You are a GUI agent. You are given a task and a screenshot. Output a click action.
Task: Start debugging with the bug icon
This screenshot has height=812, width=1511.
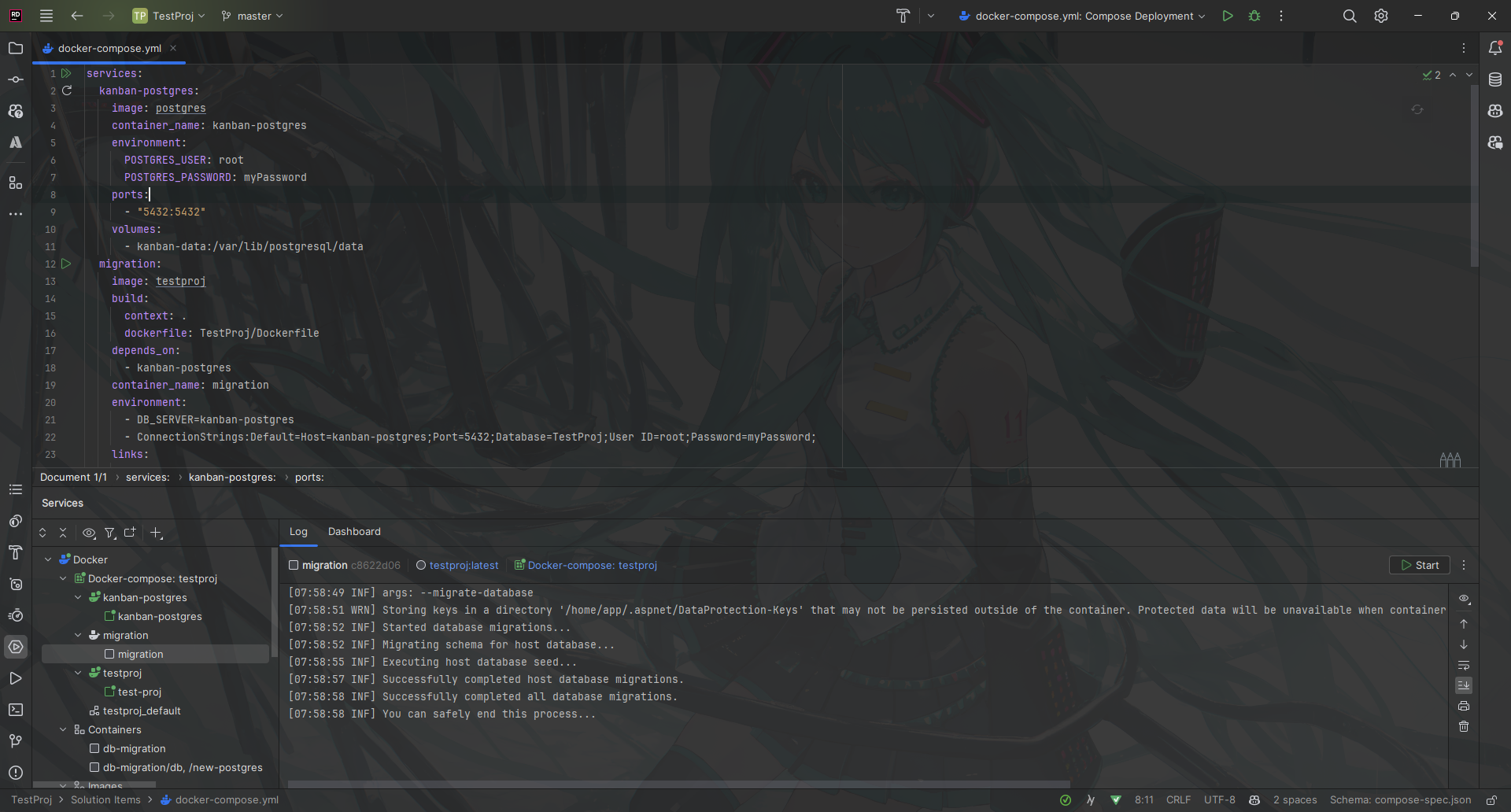pos(1254,16)
